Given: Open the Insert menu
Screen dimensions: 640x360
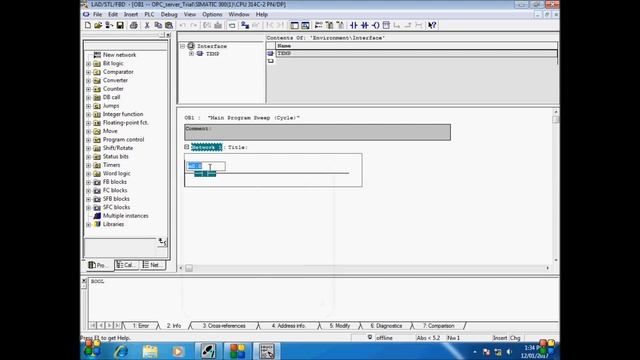Looking at the screenshot, I should (131, 14).
